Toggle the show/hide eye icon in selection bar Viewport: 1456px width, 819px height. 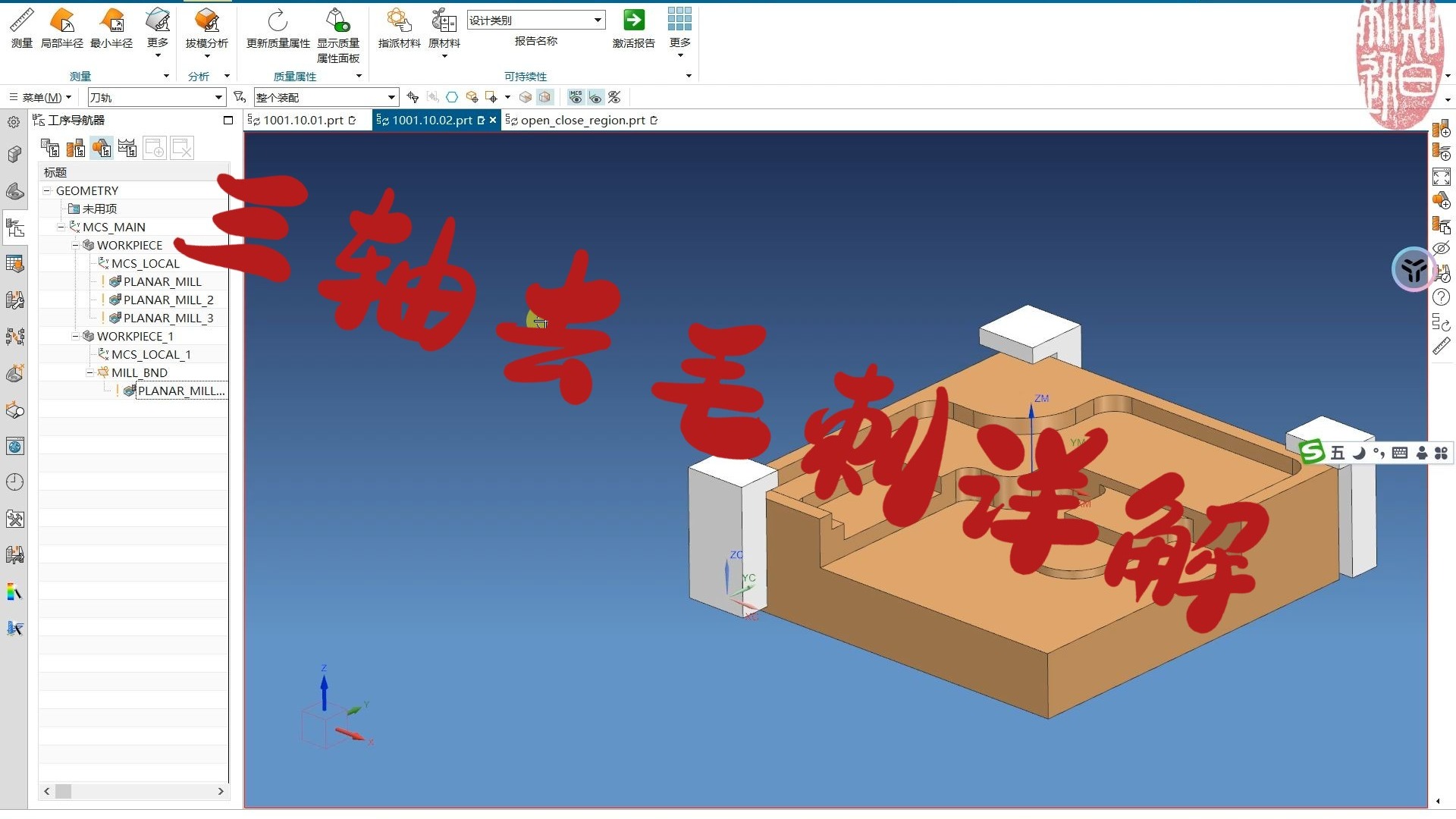[x=595, y=97]
